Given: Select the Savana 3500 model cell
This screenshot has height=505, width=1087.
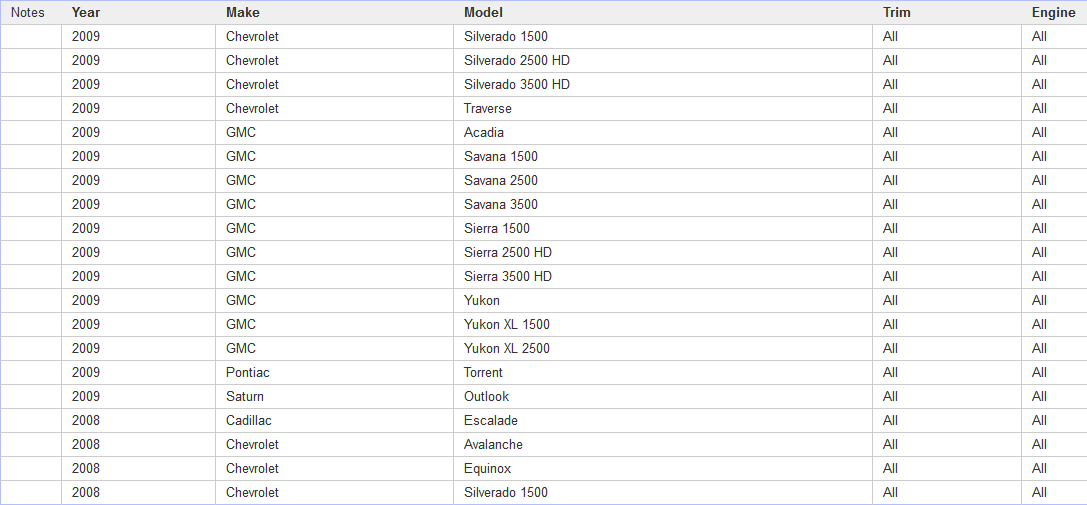Looking at the screenshot, I should click(x=663, y=205).
